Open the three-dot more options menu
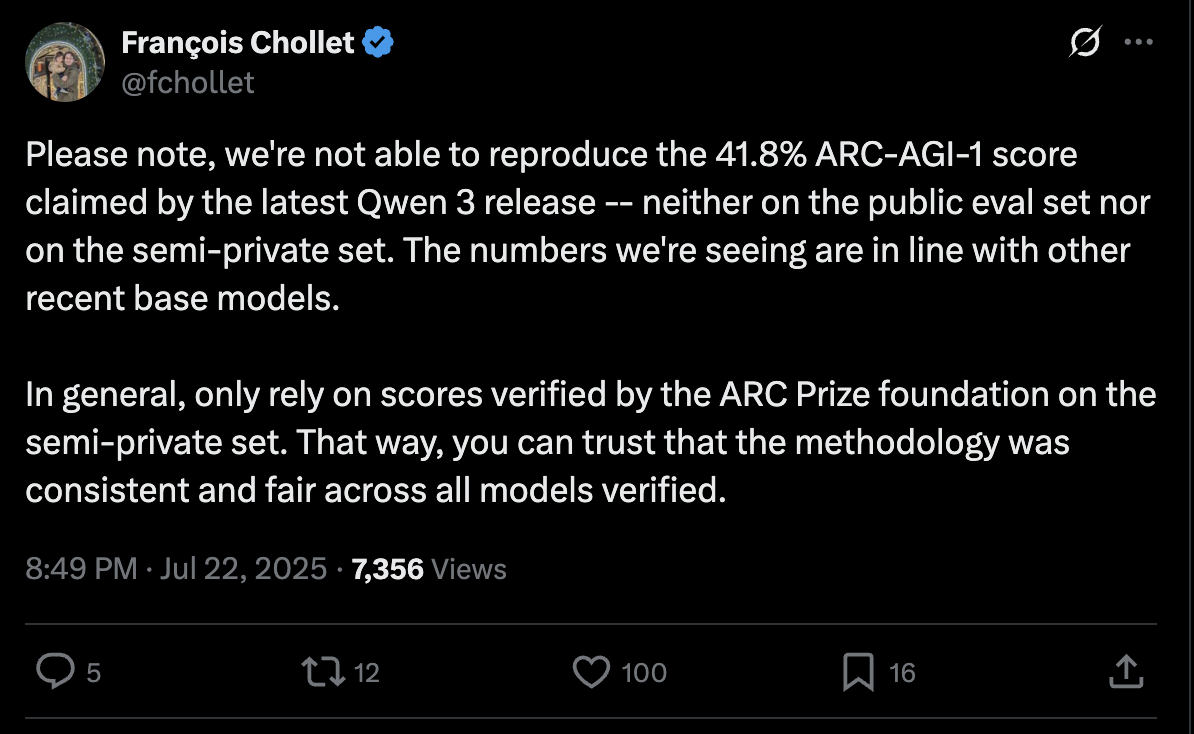Screen dimensions: 1194x734 pyautogui.click(x=1139, y=42)
